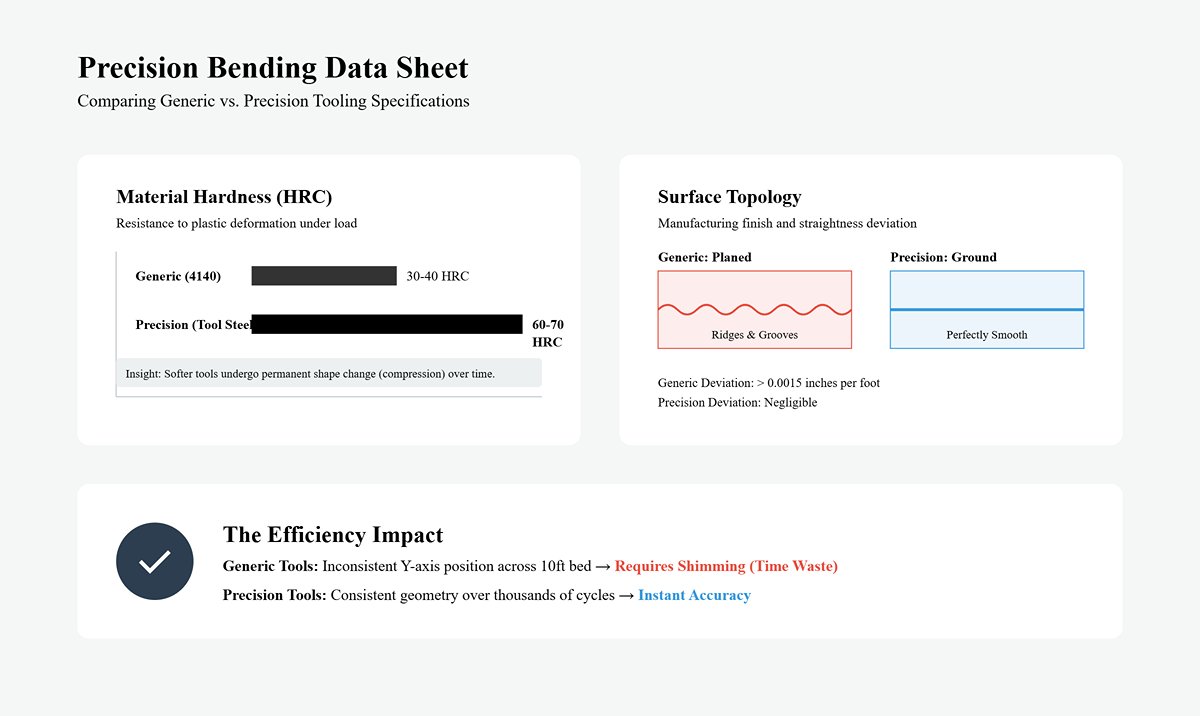Click the subtitle comparing tooling specifications
The image size is (1200, 716).
(273, 101)
